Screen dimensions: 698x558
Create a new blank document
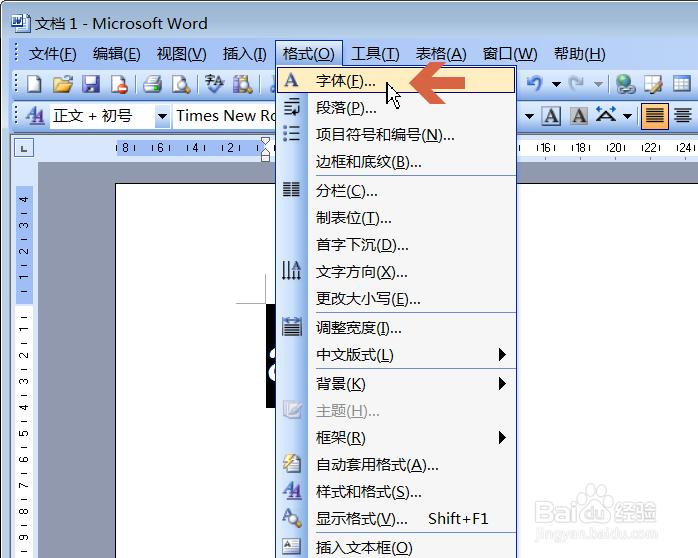(x=34, y=84)
